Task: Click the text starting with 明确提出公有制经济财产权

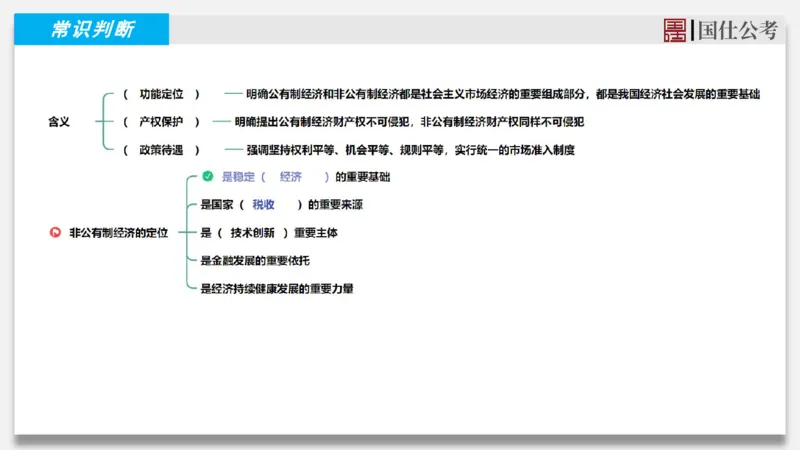Action: click(409, 122)
